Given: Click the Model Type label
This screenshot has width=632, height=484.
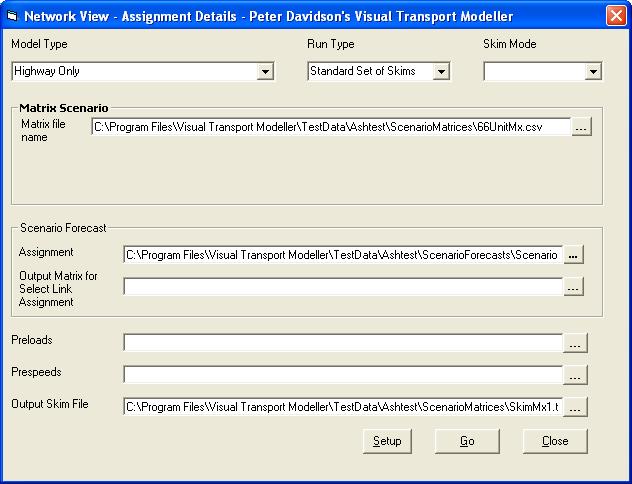Looking at the screenshot, I should [x=39, y=44].
